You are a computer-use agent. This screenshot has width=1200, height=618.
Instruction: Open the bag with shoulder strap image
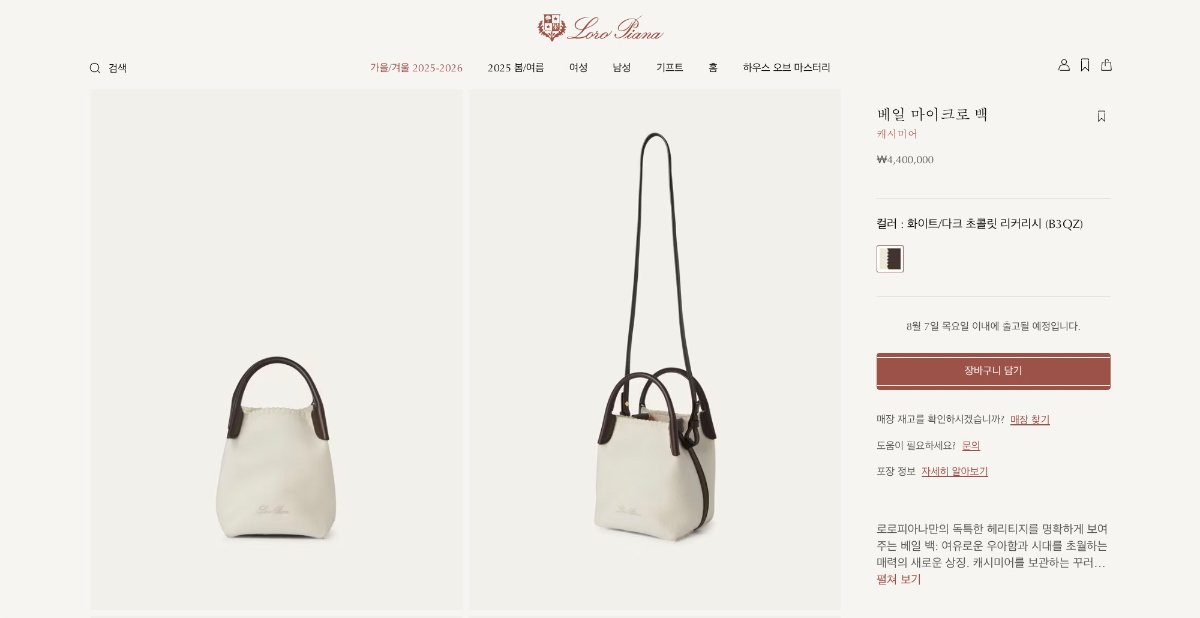655,350
